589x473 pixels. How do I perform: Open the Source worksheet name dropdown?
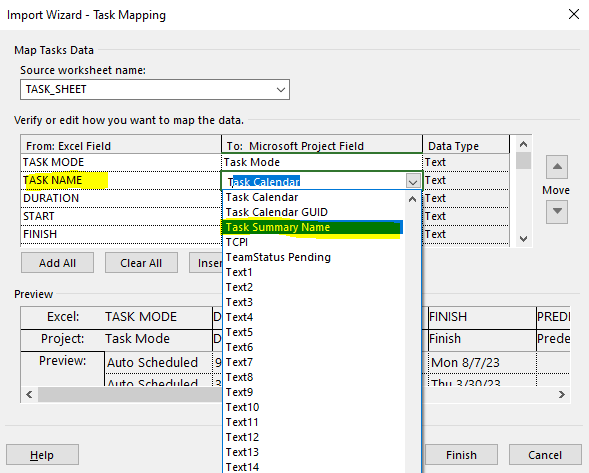(x=280, y=90)
